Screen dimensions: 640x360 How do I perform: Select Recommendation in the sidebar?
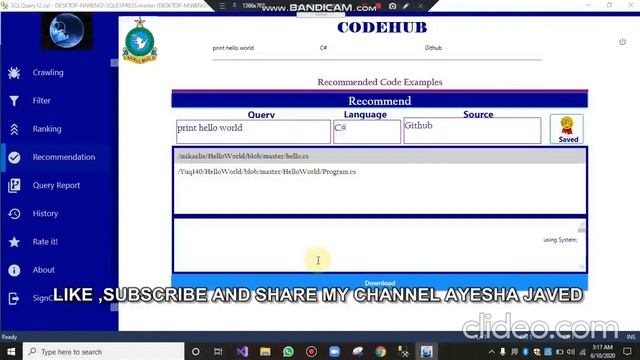click(x=64, y=157)
